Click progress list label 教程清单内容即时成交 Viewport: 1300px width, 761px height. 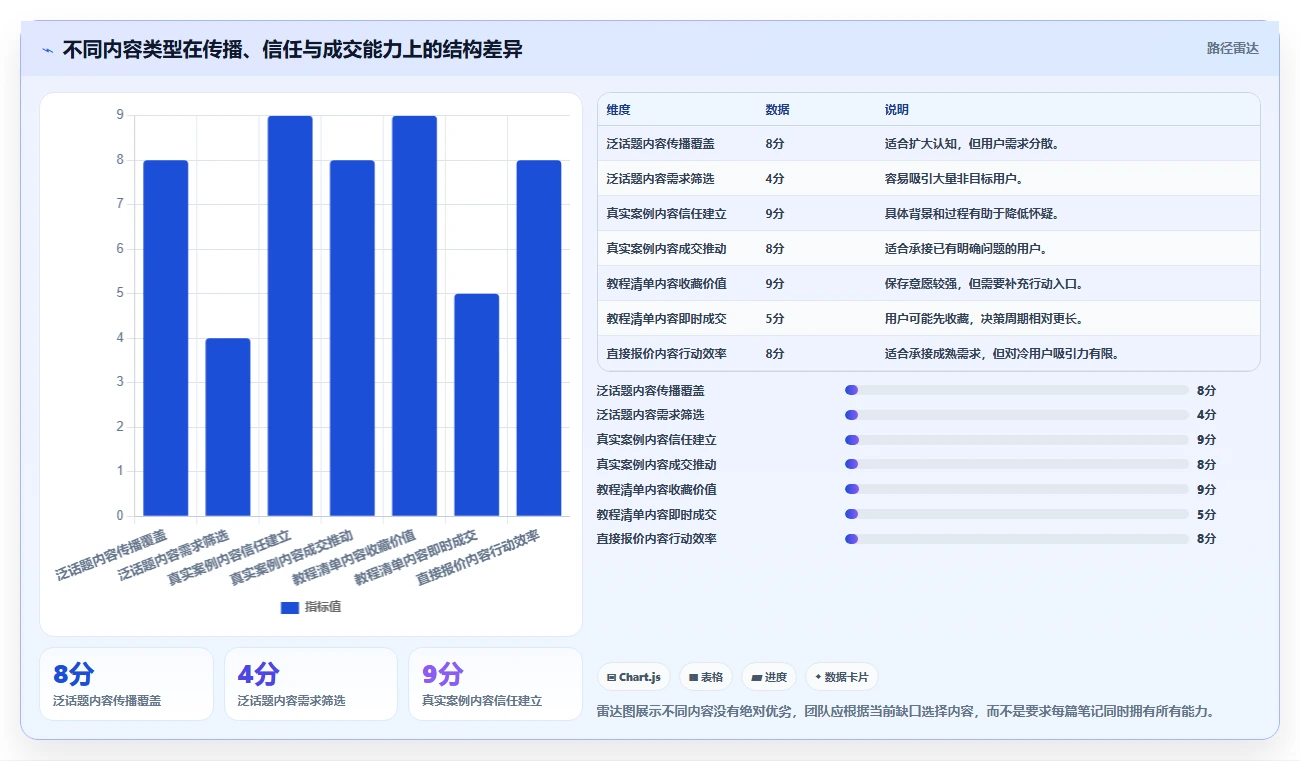click(x=657, y=514)
